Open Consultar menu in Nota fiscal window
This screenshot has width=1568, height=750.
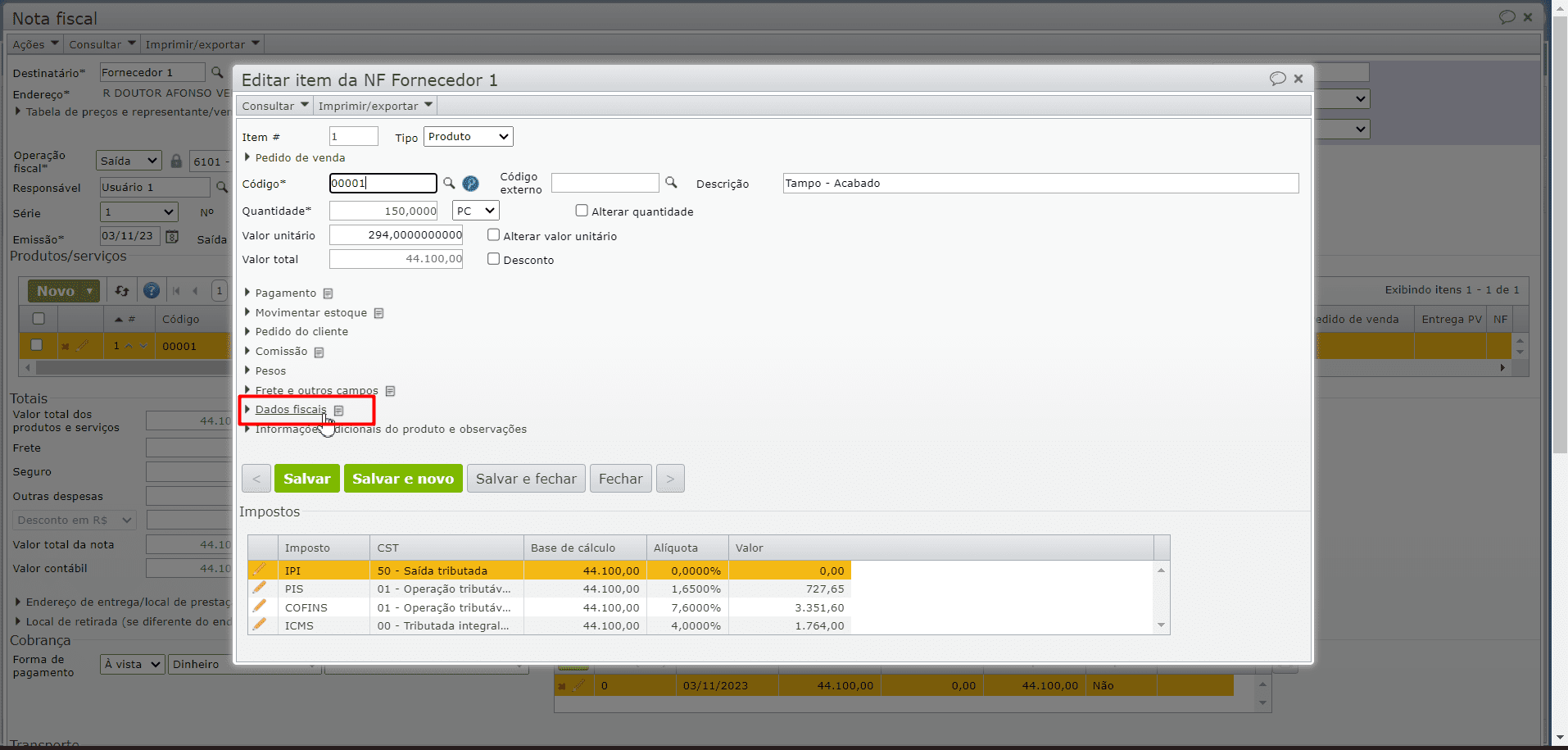[102, 44]
